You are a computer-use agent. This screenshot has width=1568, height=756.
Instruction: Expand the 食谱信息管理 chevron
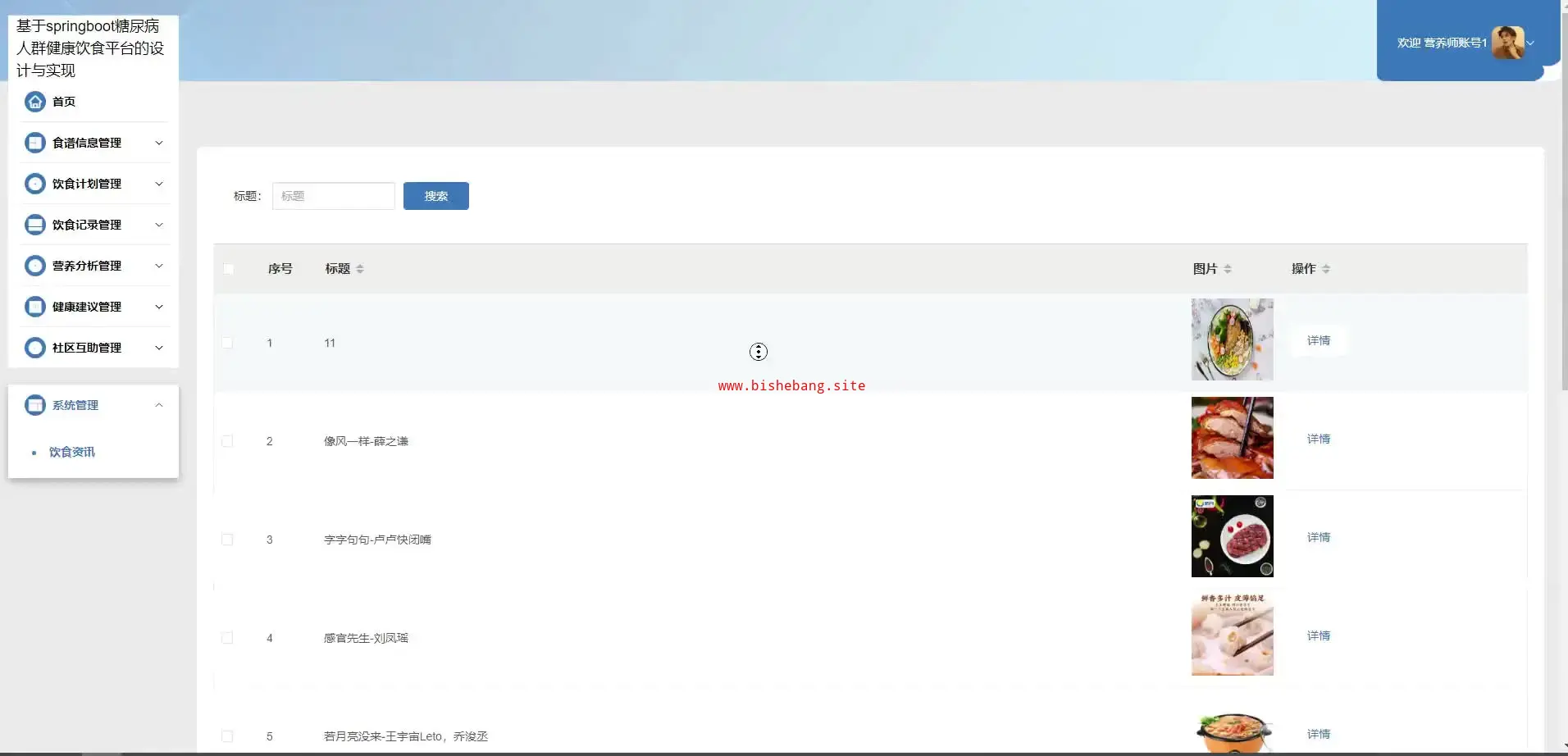click(x=159, y=143)
